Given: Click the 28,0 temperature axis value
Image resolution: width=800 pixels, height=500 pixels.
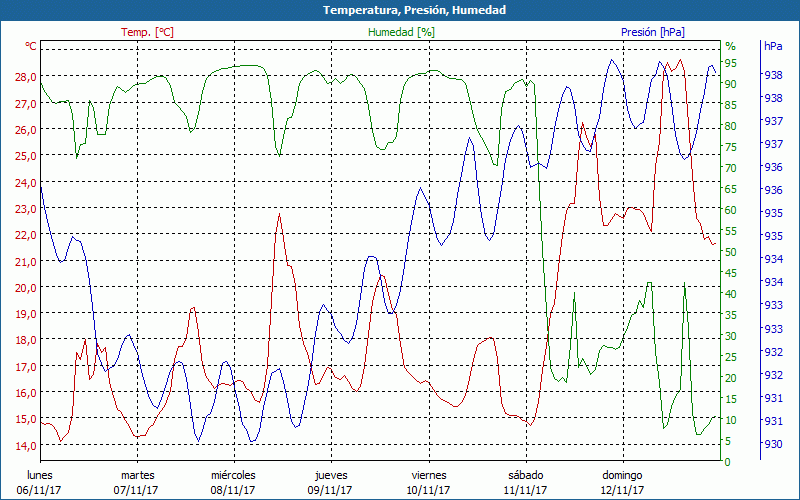Looking at the screenshot, I should (26, 77).
